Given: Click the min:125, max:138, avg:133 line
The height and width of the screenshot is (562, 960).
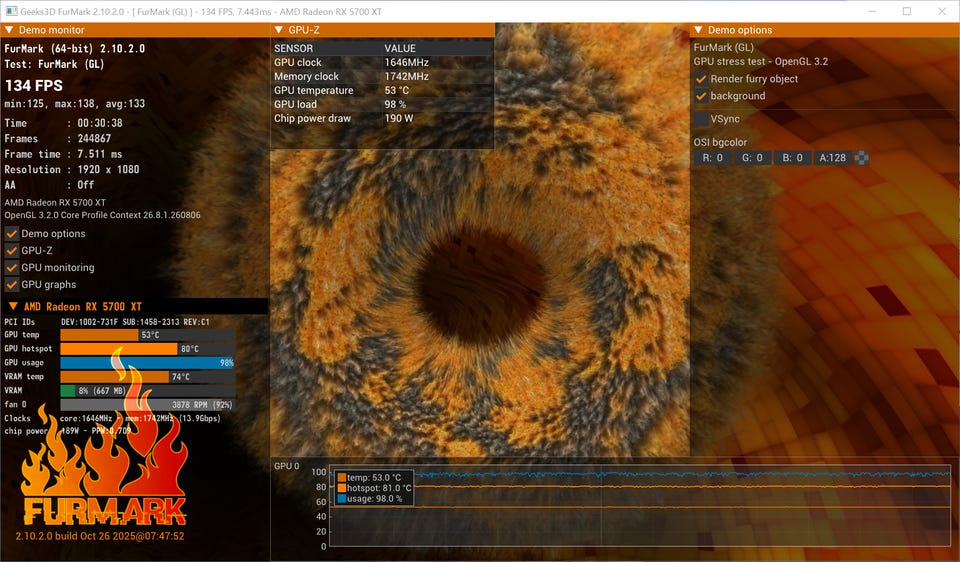Looking at the screenshot, I should (75, 104).
